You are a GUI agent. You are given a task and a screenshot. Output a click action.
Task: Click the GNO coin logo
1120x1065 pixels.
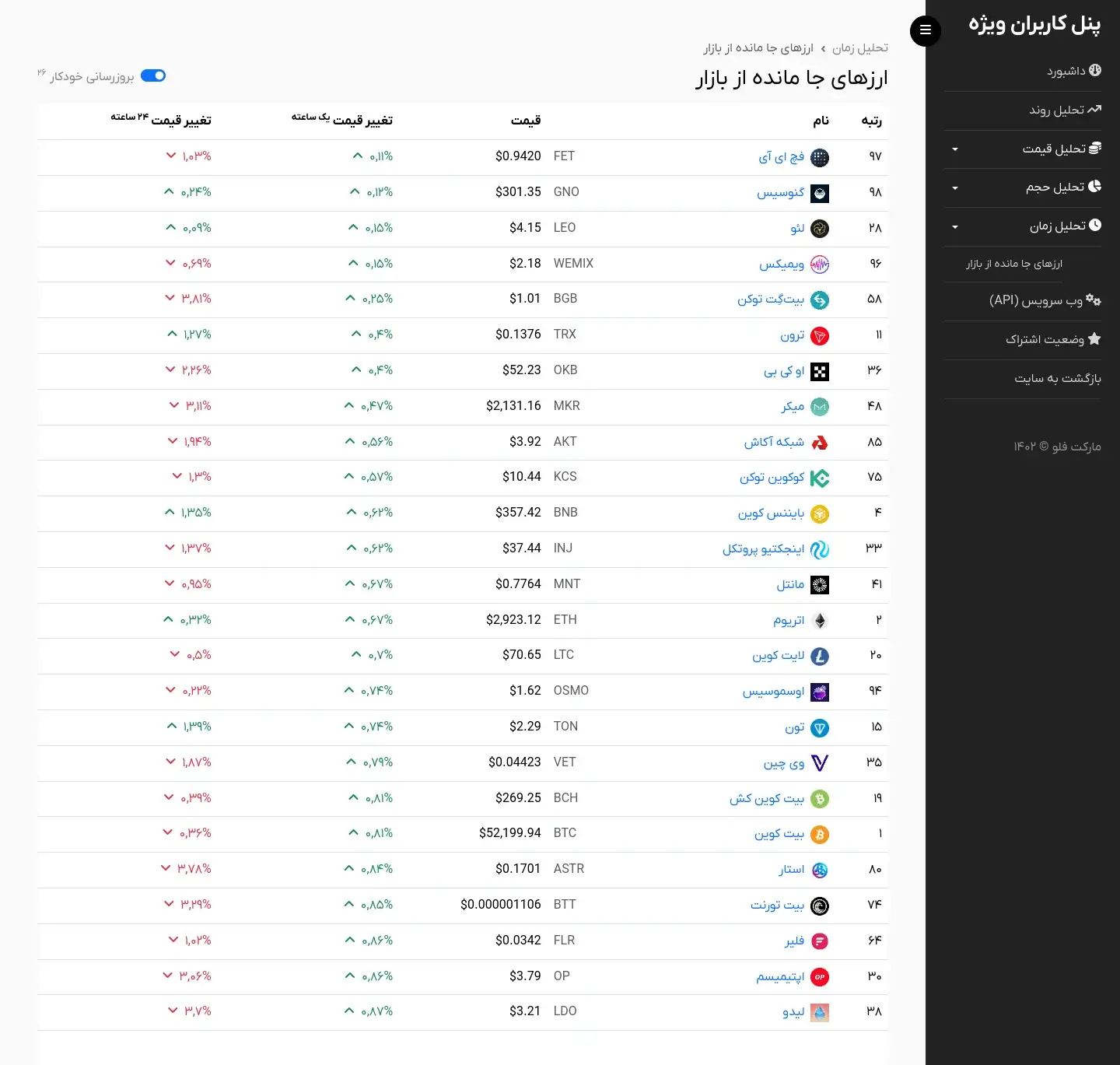(820, 194)
